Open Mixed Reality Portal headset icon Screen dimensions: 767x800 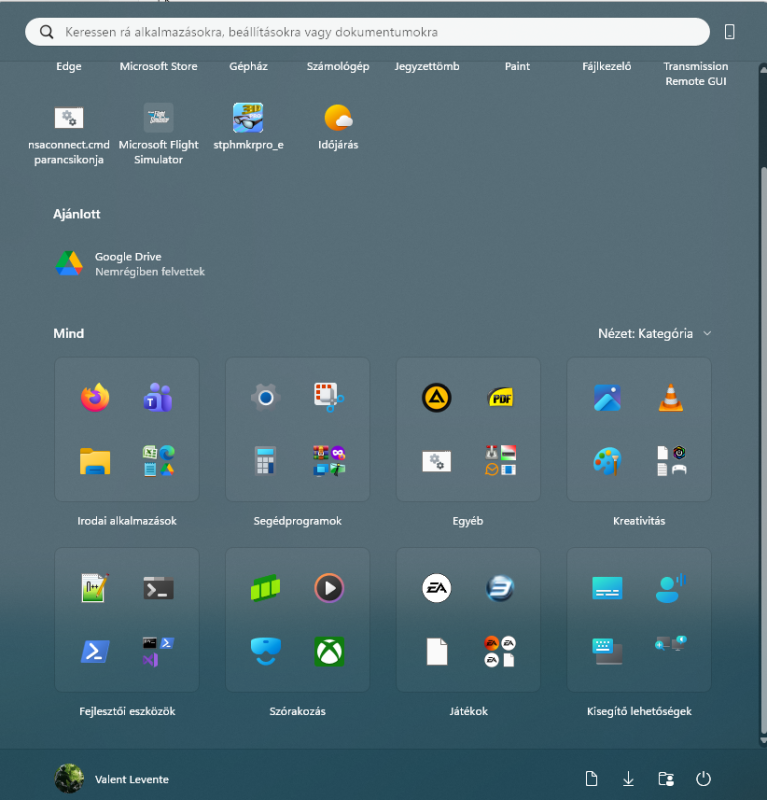(x=265, y=652)
